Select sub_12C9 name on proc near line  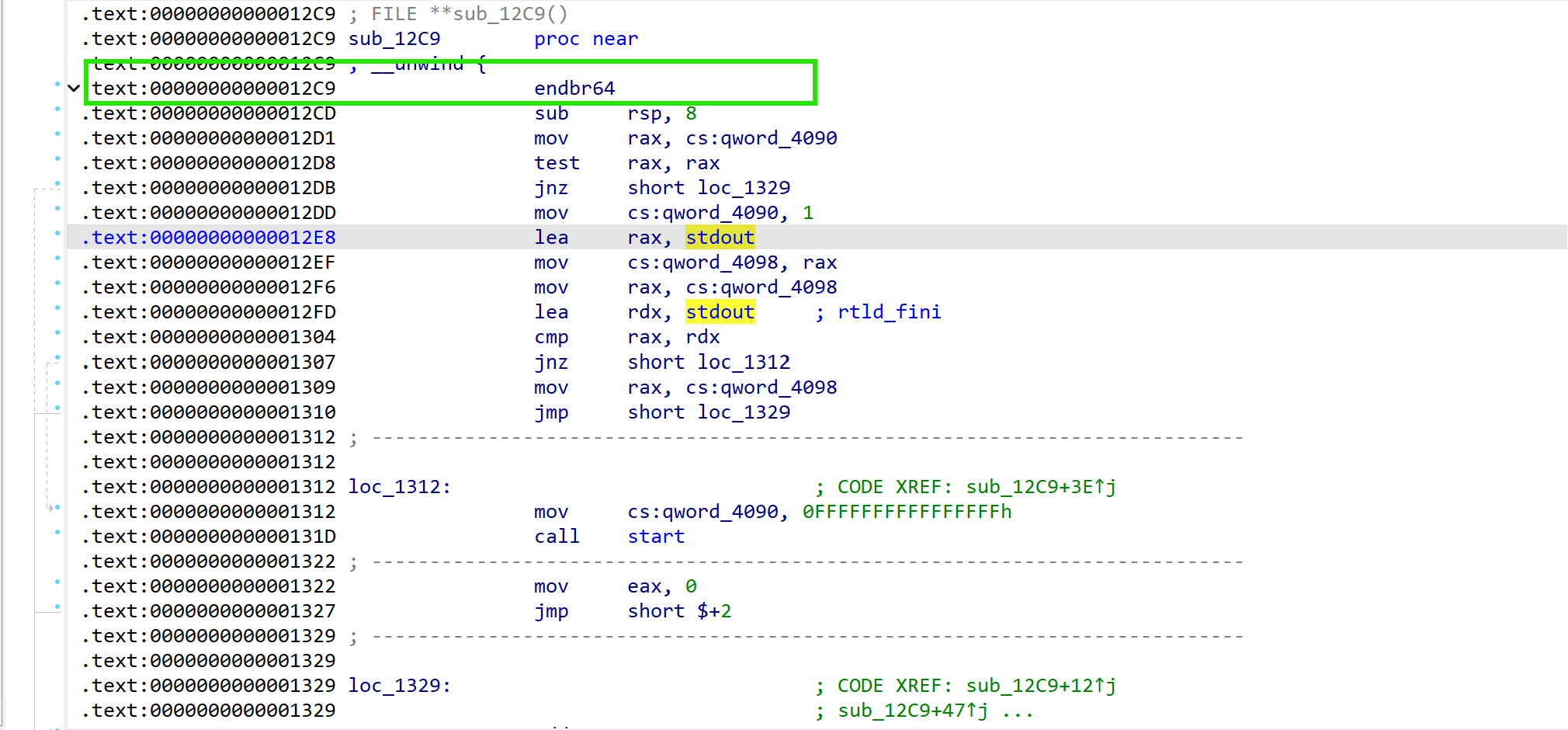point(394,39)
